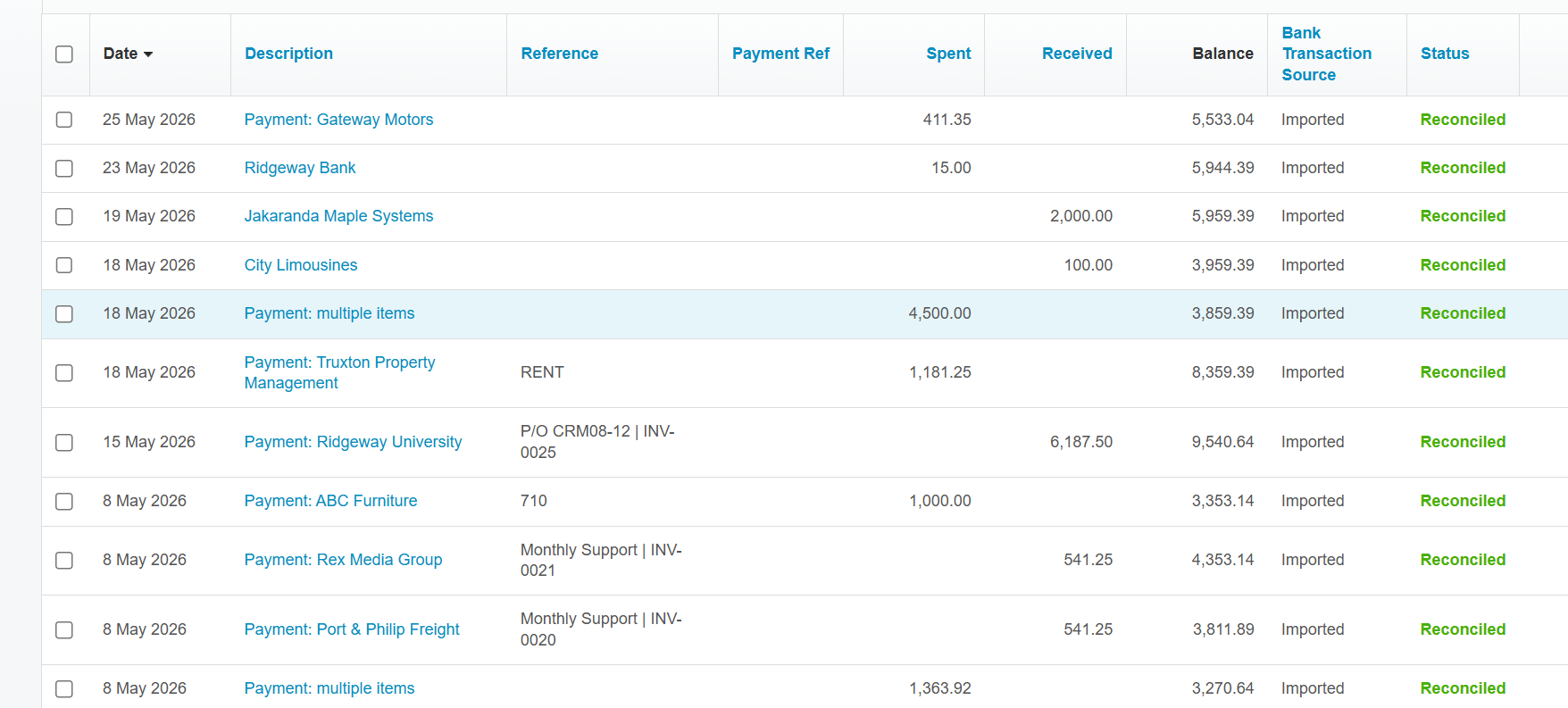Screen dimensions: 1568x708
Task: Sort by Bank Transaction Source header
Action: coord(1326,54)
